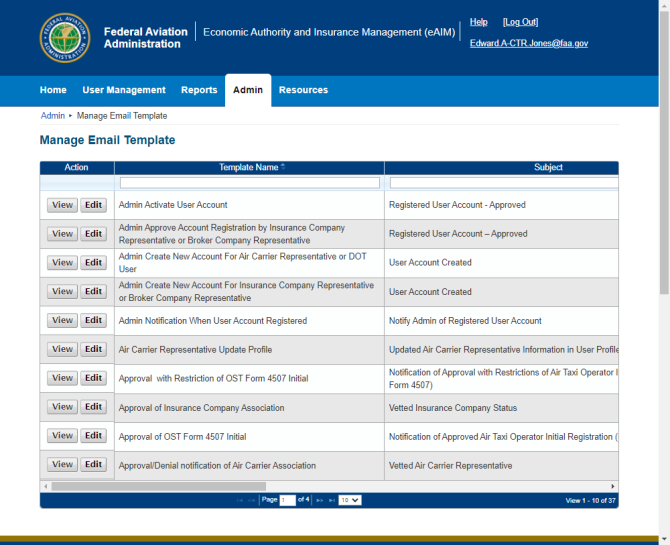Open Edward.A-CTR.Jones@faa.gov account link
Viewport: 670px width, 545px height.
(529, 43)
